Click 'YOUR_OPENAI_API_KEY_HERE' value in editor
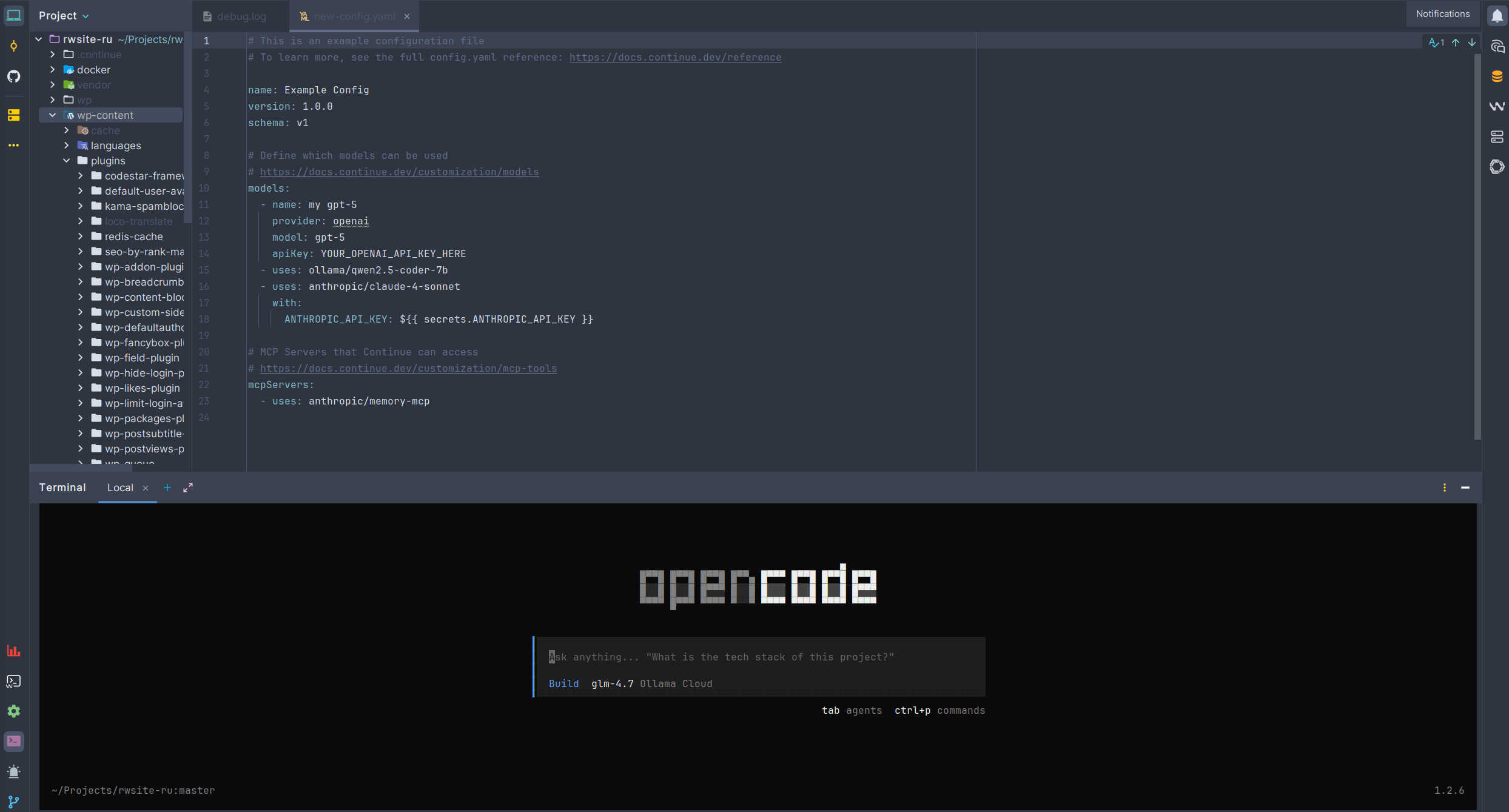The image size is (1509, 812). pyautogui.click(x=393, y=254)
